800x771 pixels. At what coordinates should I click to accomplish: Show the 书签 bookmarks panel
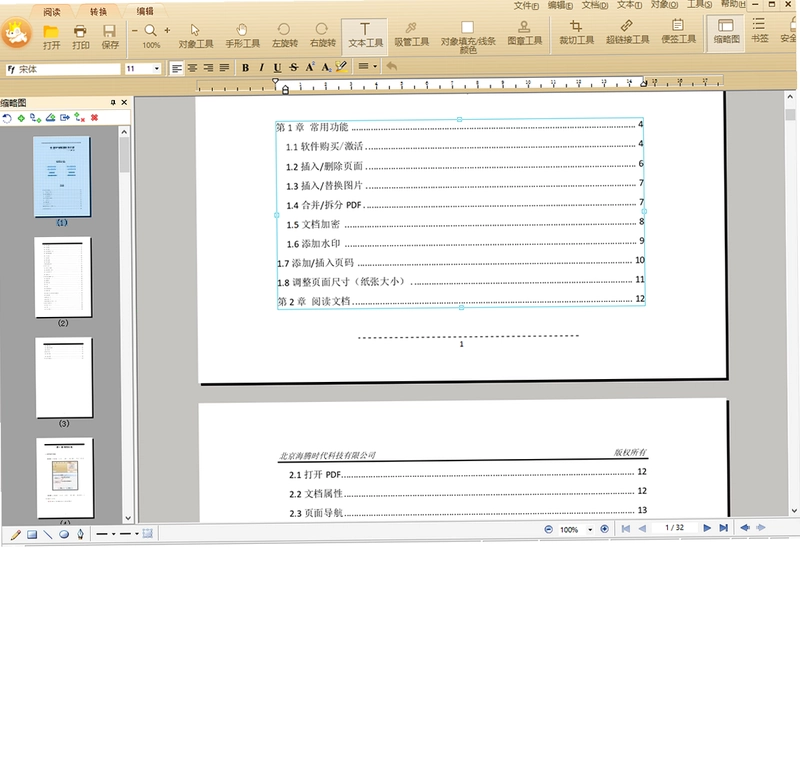click(759, 30)
